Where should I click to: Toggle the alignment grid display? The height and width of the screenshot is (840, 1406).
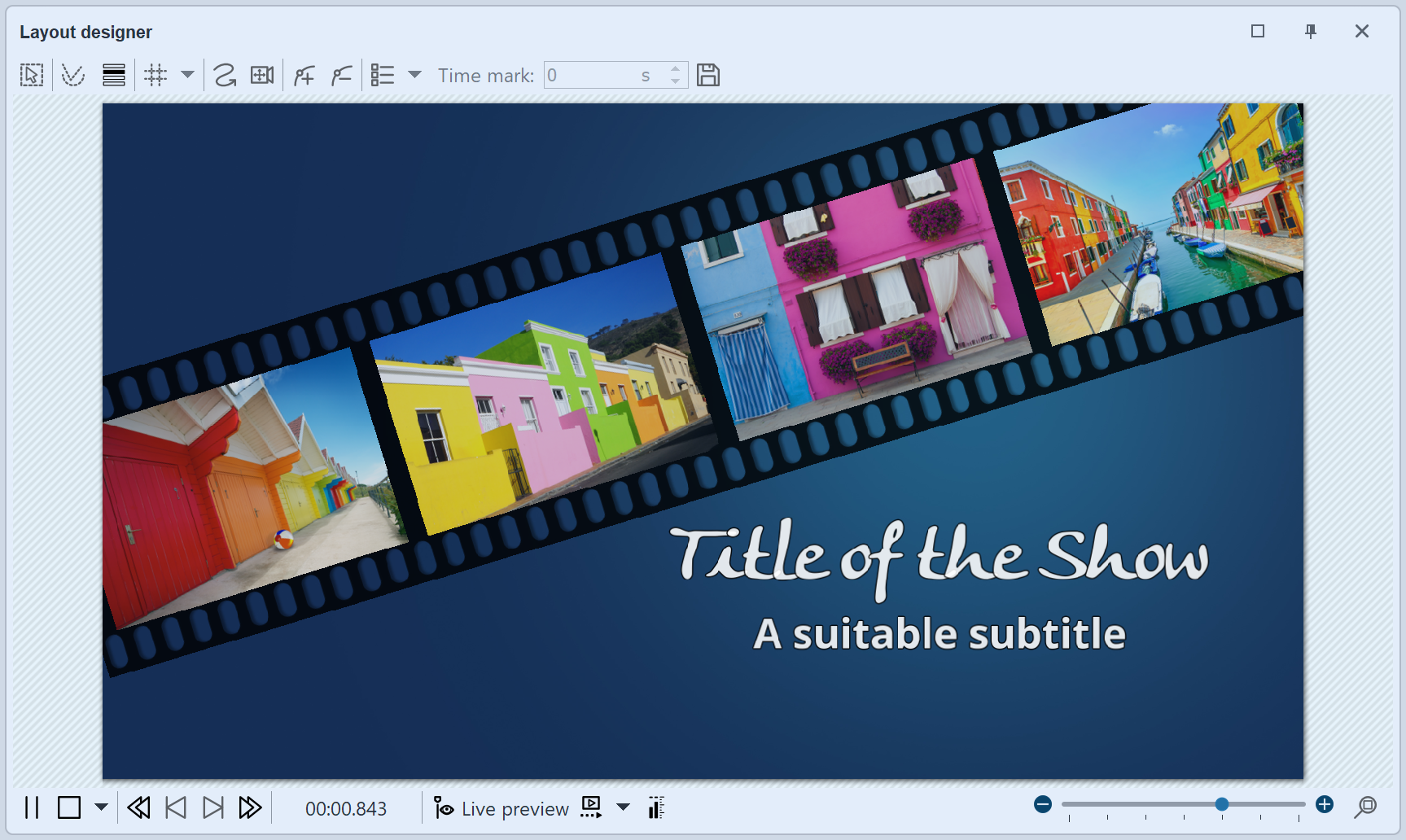[x=155, y=75]
